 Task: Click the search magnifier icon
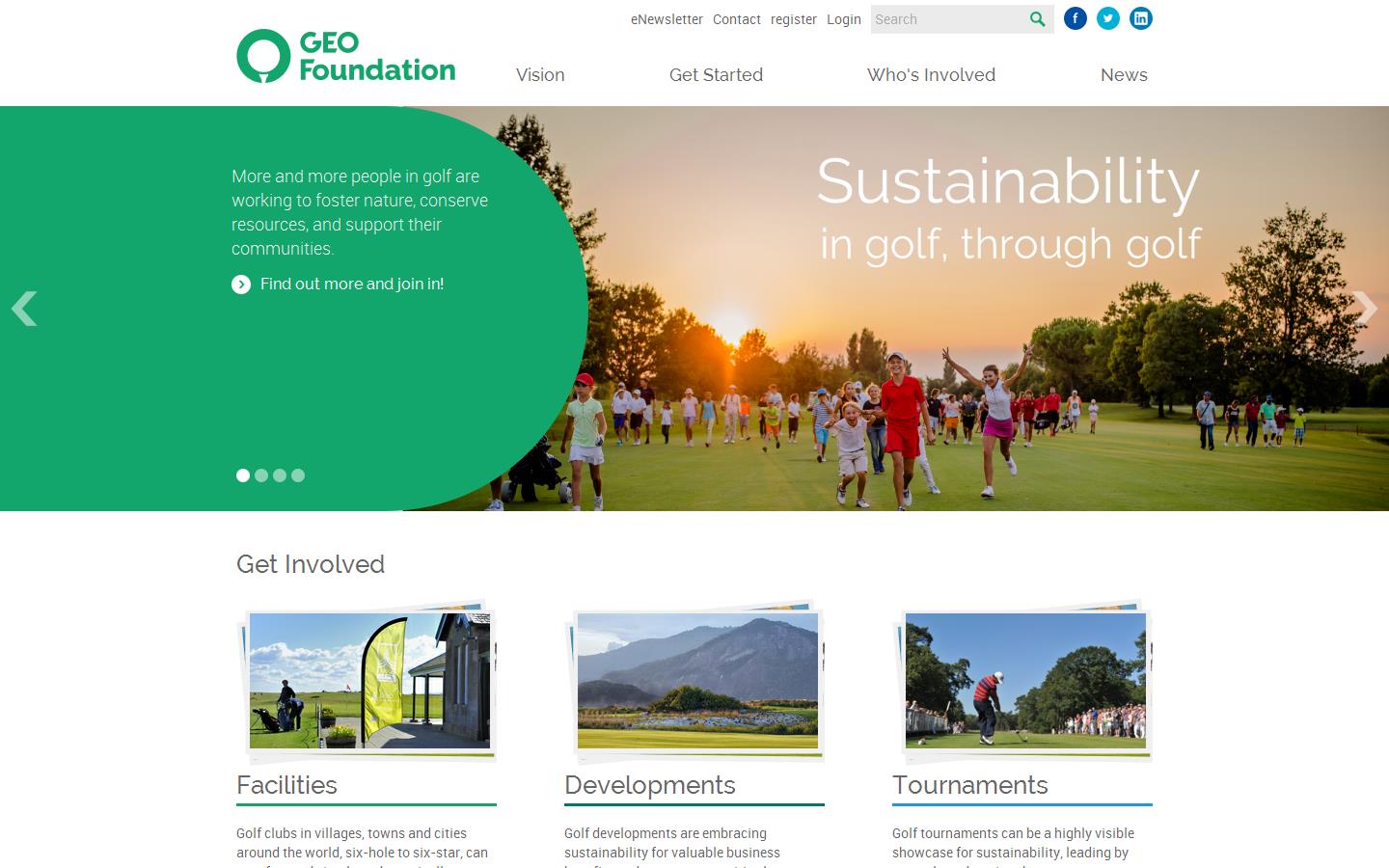point(1037,18)
